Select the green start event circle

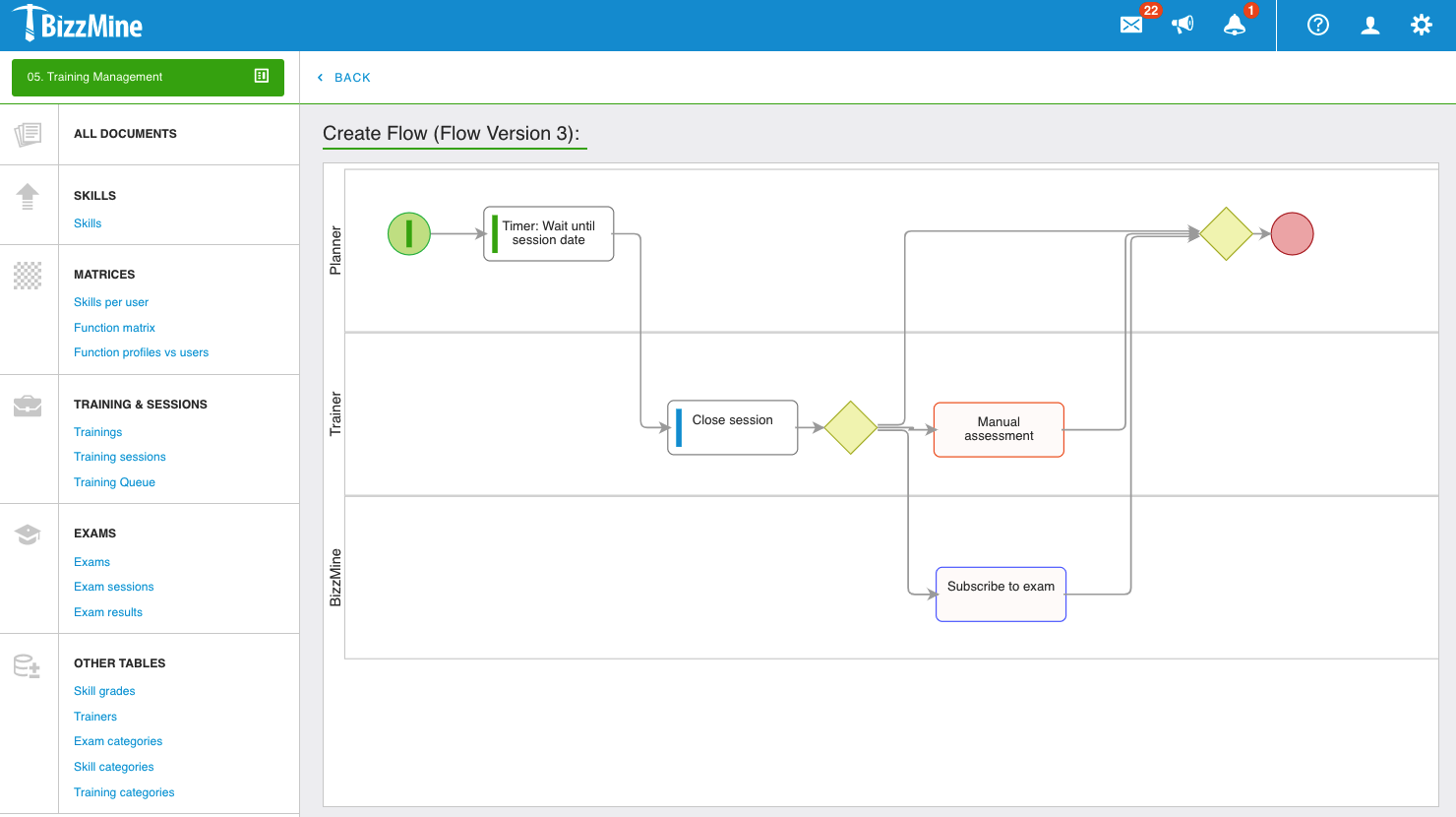pyautogui.click(x=409, y=234)
